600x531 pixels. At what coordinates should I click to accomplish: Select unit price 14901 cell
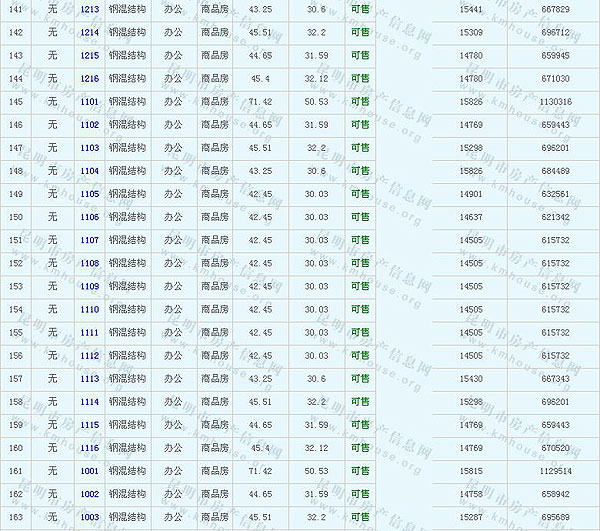[x=471, y=194]
